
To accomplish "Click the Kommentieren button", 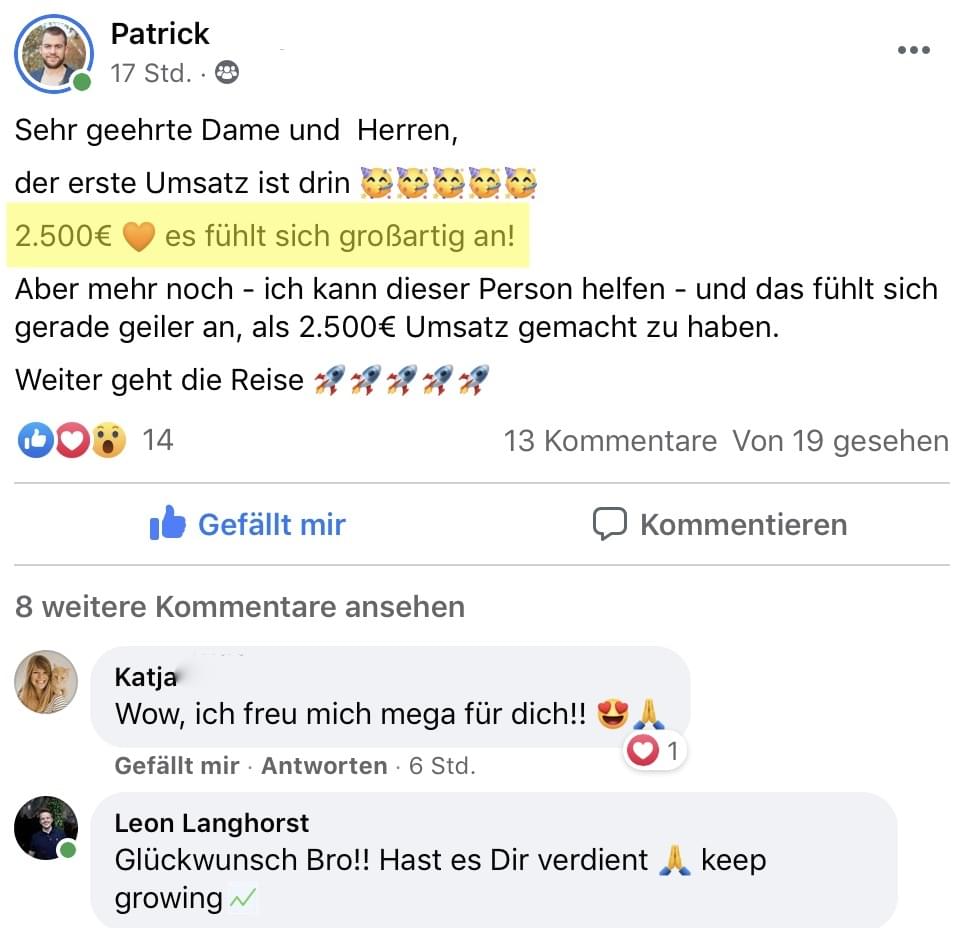I will (720, 524).
